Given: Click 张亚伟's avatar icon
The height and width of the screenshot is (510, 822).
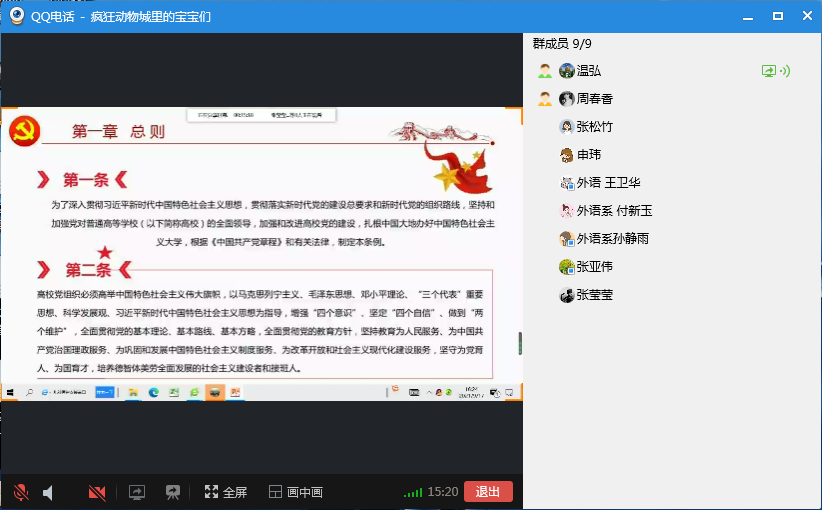Looking at the screenshot, I should click(x=567, y=267).
